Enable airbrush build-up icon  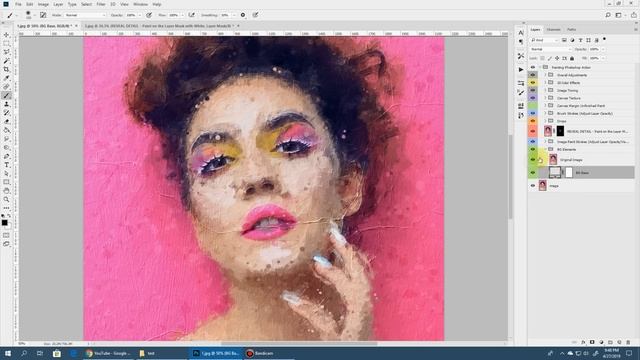pos(191,15)
